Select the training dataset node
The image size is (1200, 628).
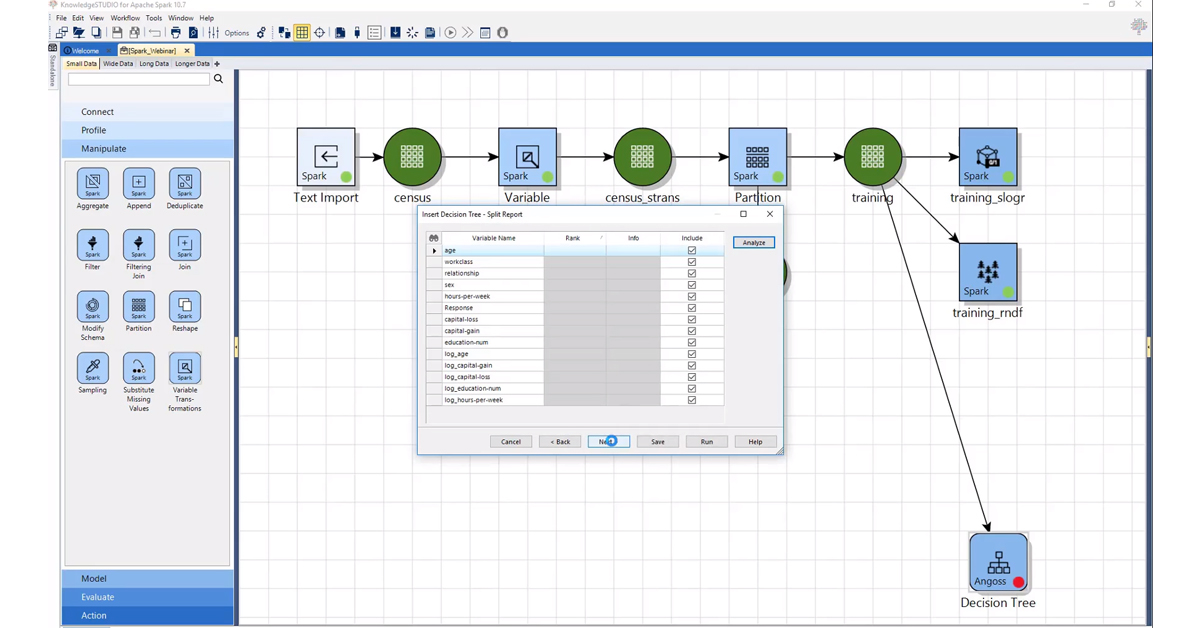point(872,157)
